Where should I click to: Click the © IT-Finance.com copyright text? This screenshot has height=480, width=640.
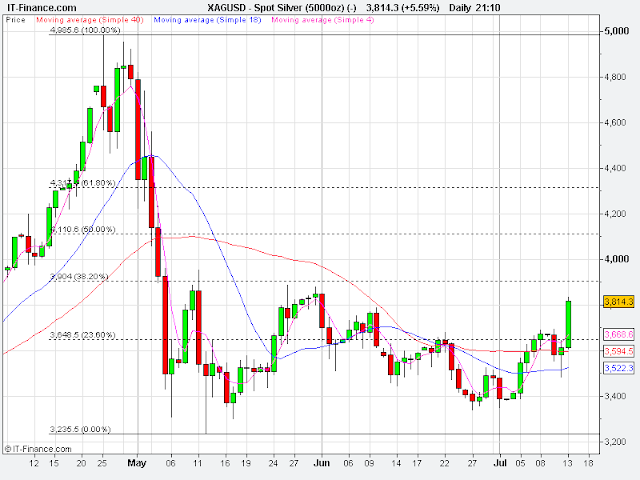(x=38, y=449)
